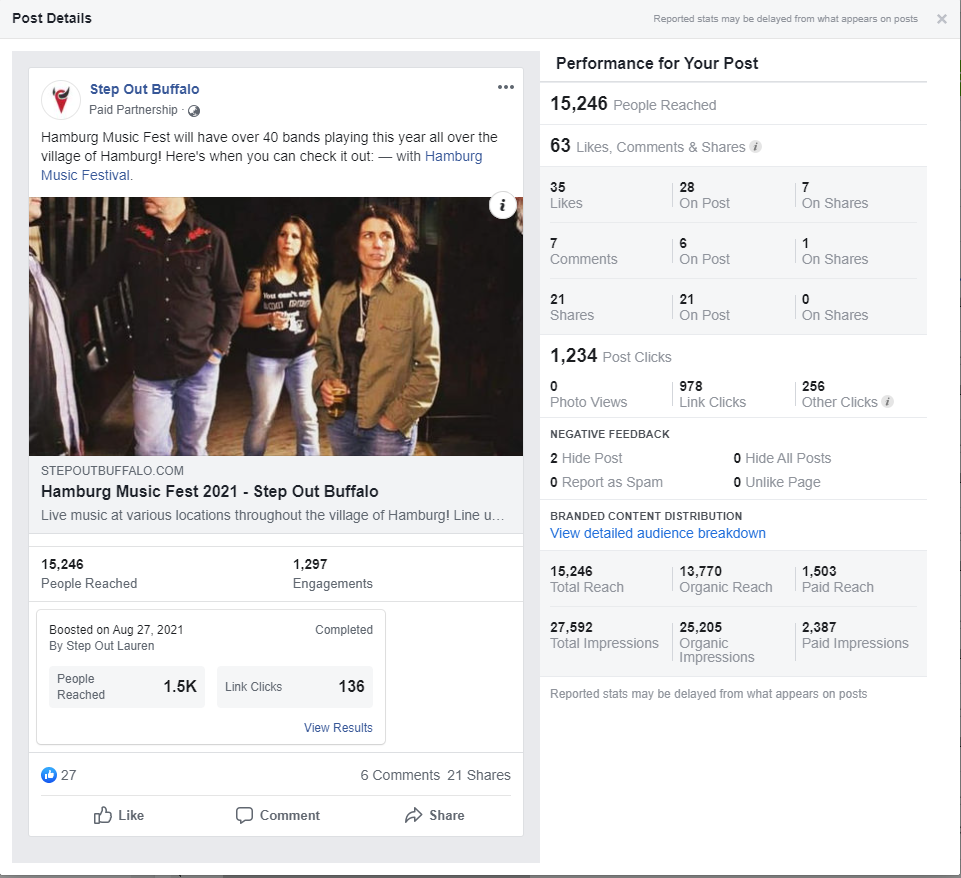Screen dimensions: 961x878
Task: Click the 256 Other Clicks stat
Action: point(840,394)
